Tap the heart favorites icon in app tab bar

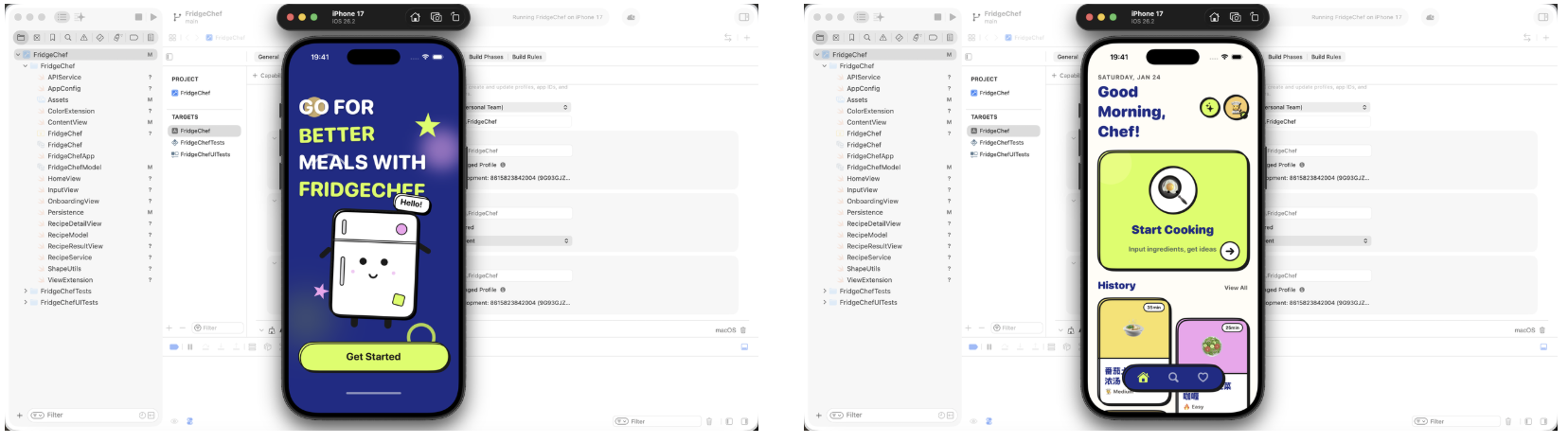(x=1203, y=377)
